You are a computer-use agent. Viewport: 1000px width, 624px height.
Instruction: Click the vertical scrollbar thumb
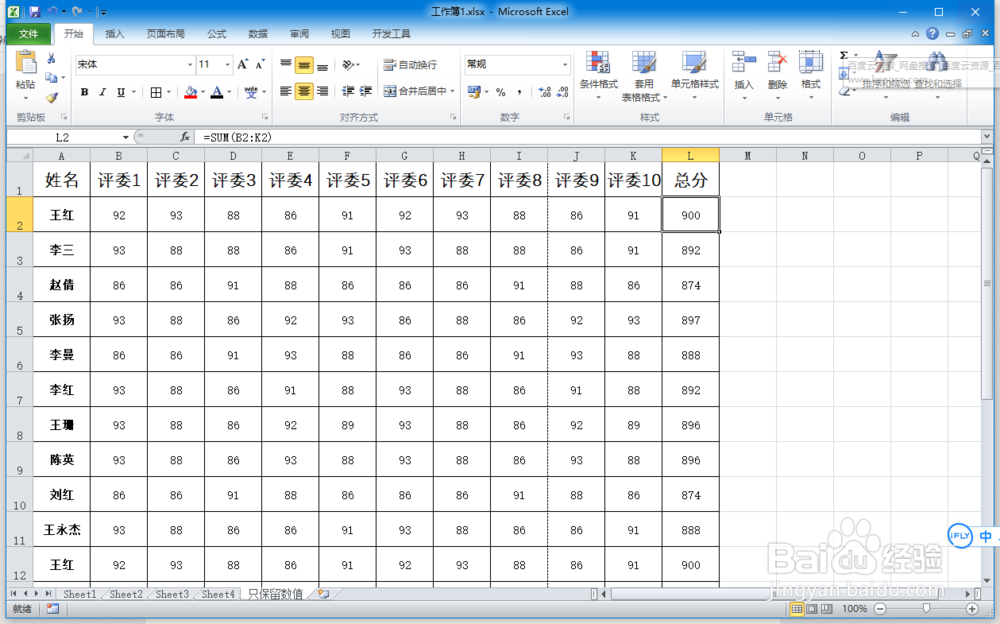click(987, 283)
